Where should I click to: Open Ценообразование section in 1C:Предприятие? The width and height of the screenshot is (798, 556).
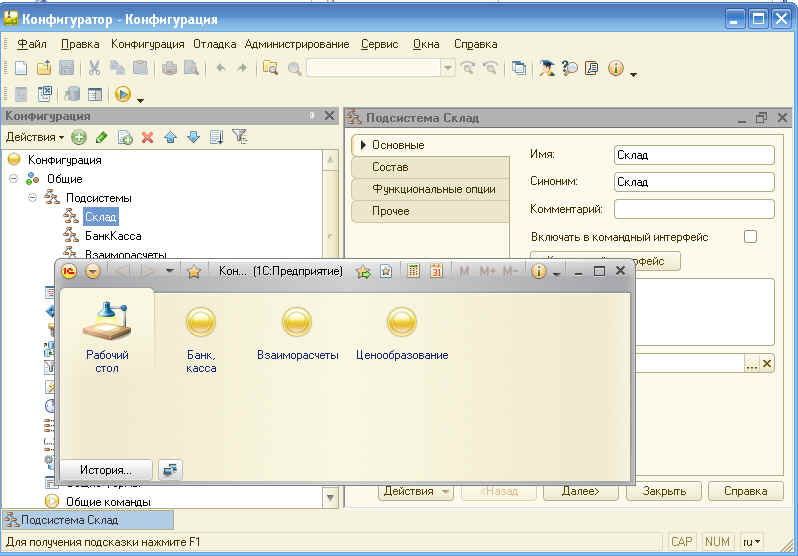click(402, 334)
